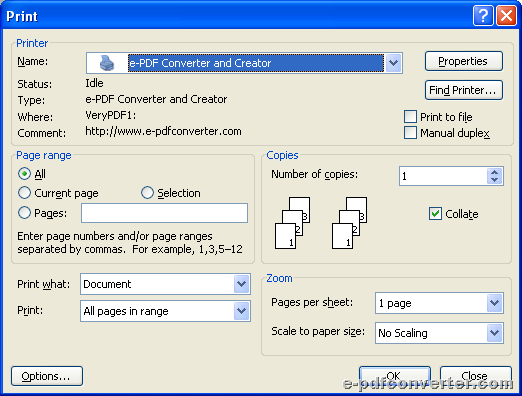Confirm printing with OK button
The width and height of the screenshot is (522, 396).
395,377
